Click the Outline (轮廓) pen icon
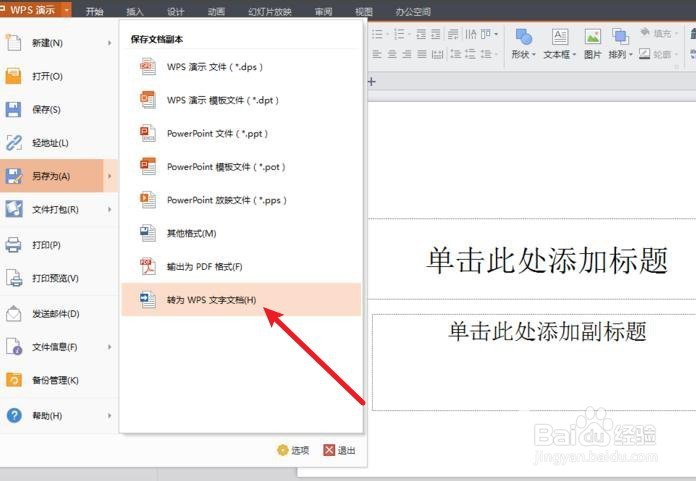Viewport: 696px width, 481px height. coord(645,54)
